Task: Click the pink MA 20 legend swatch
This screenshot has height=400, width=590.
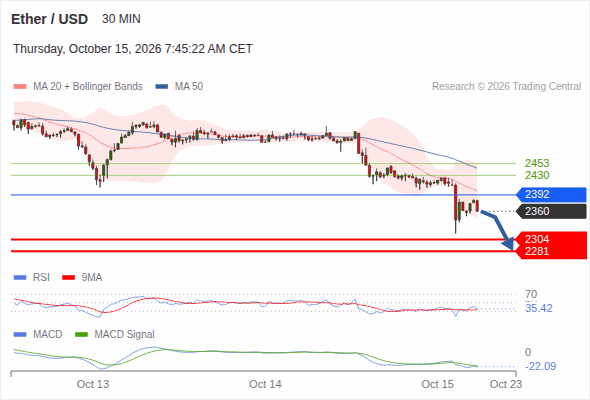Action: click(x=20, y=87)
